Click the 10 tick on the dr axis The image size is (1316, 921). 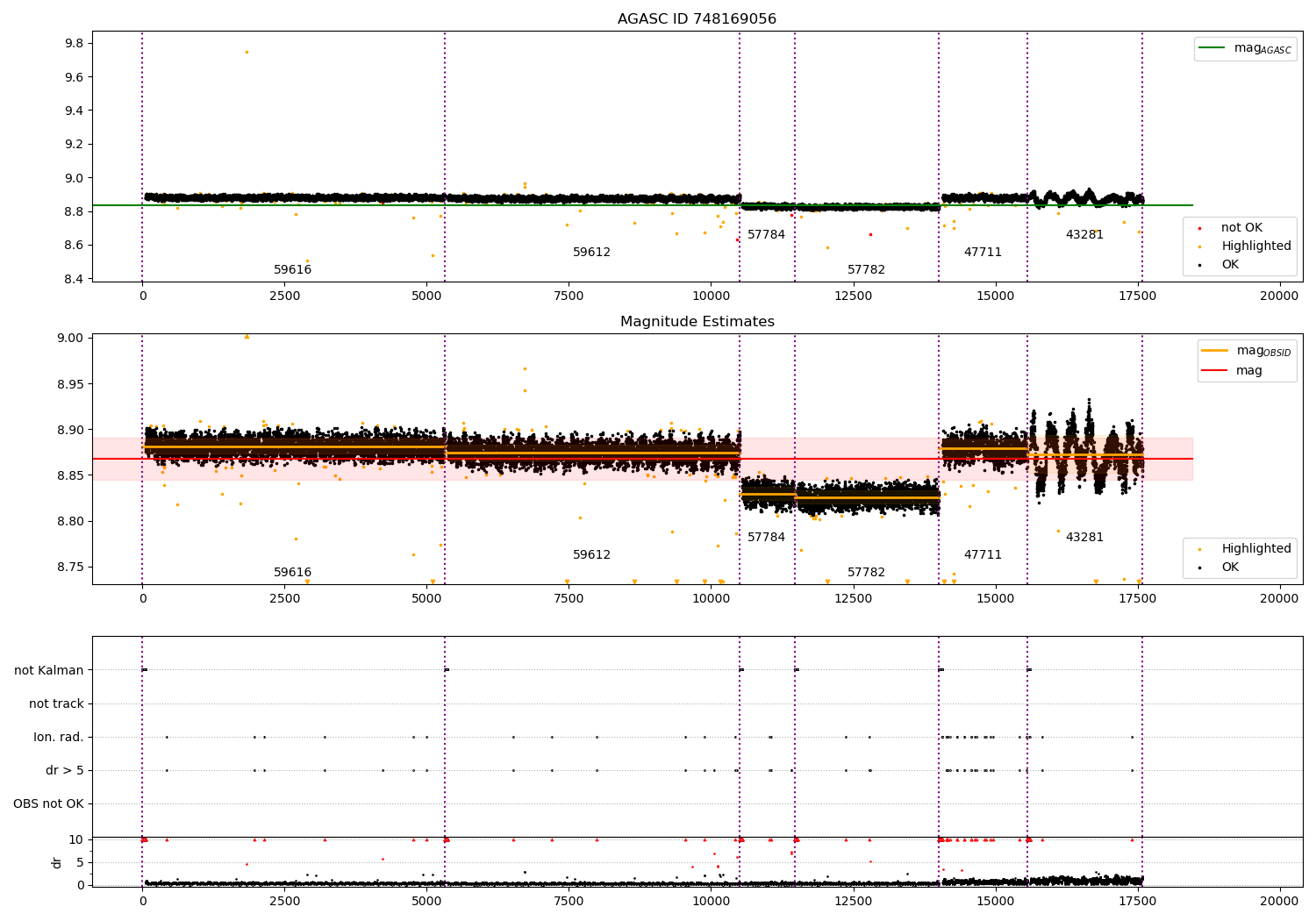(76, 840)
